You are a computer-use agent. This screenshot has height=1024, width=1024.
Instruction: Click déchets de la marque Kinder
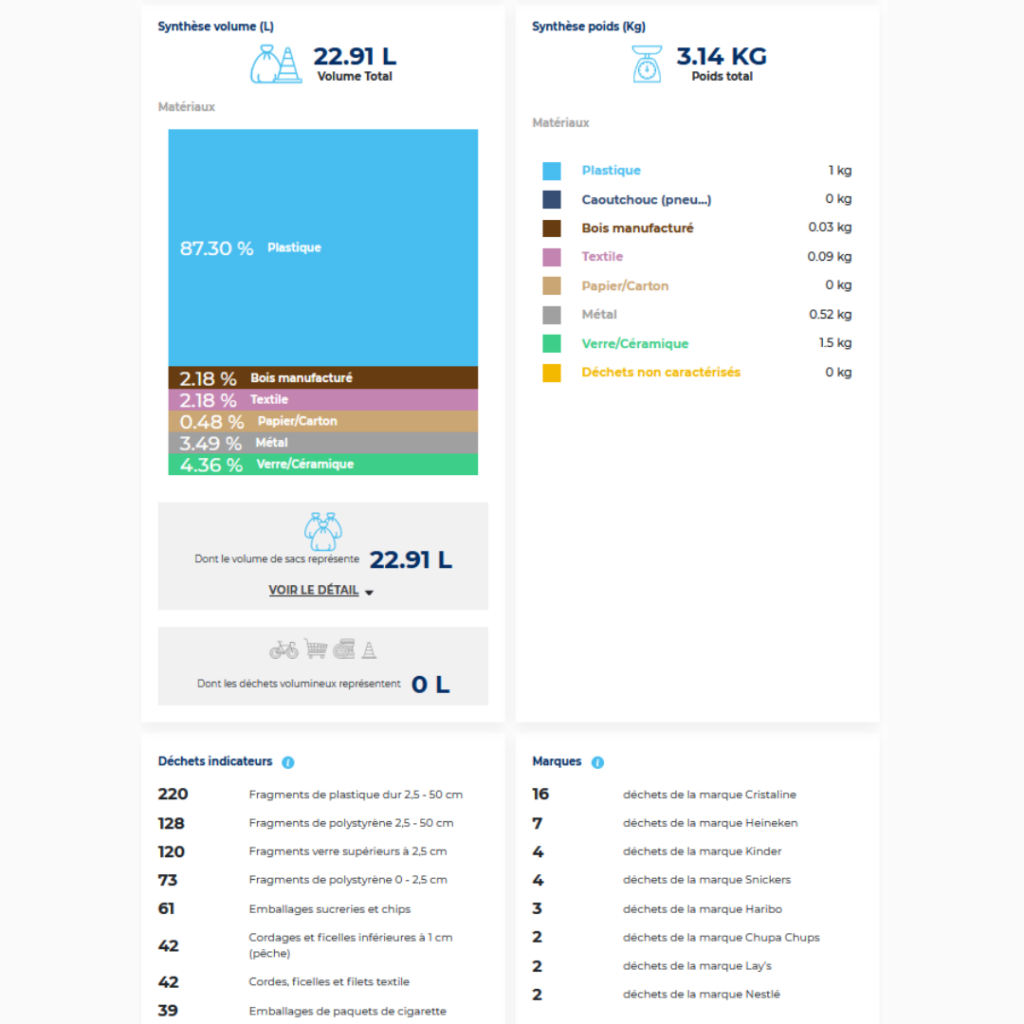pos(703,851)
